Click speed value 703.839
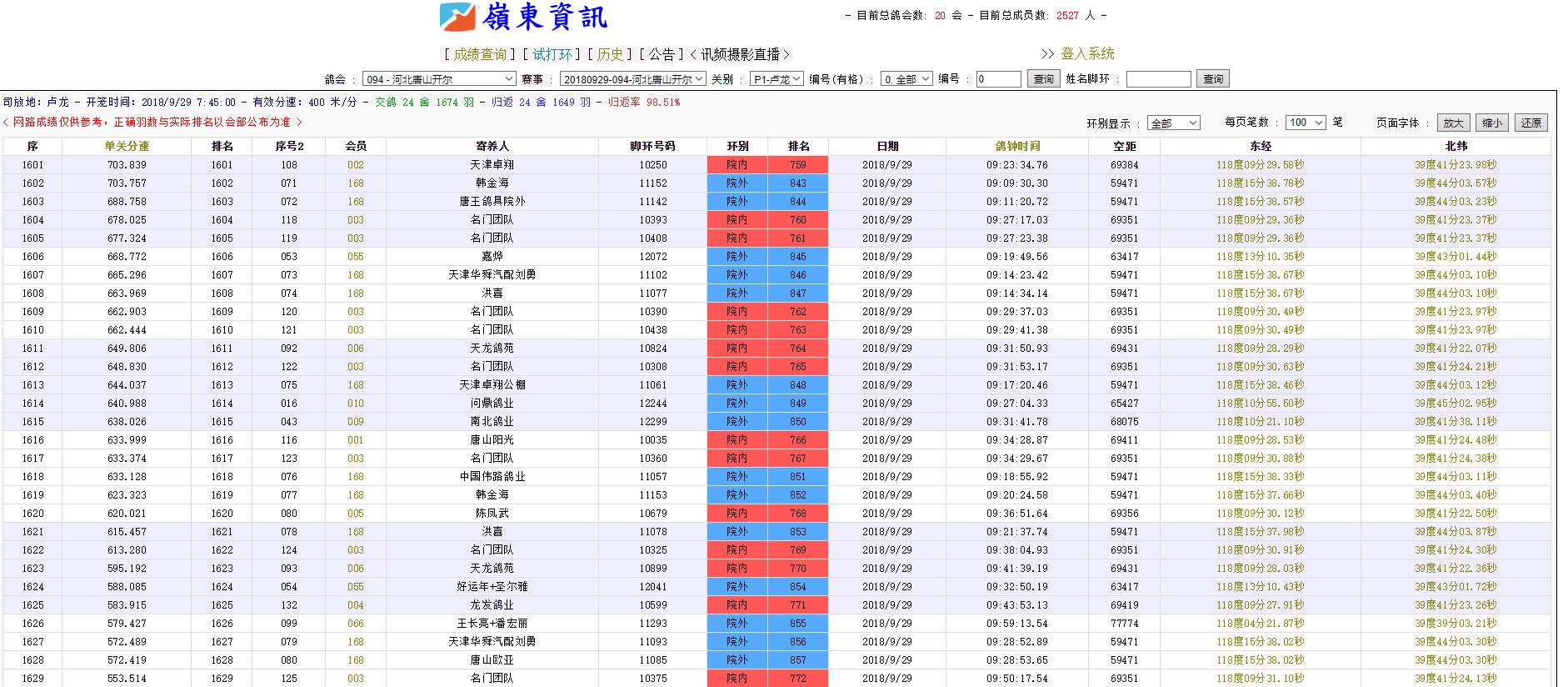 tap(127, 165)
